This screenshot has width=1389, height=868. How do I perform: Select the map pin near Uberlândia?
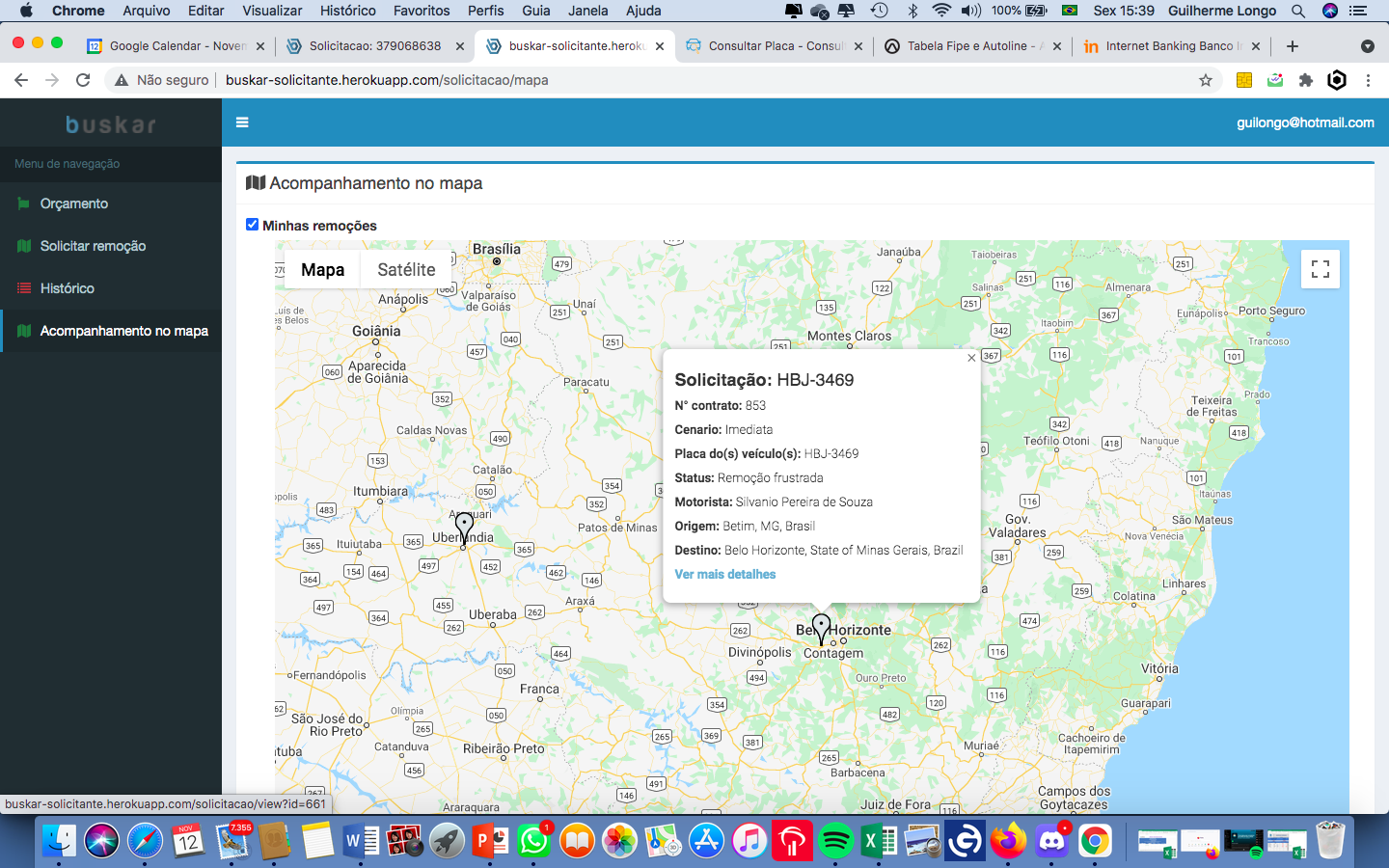464,529
